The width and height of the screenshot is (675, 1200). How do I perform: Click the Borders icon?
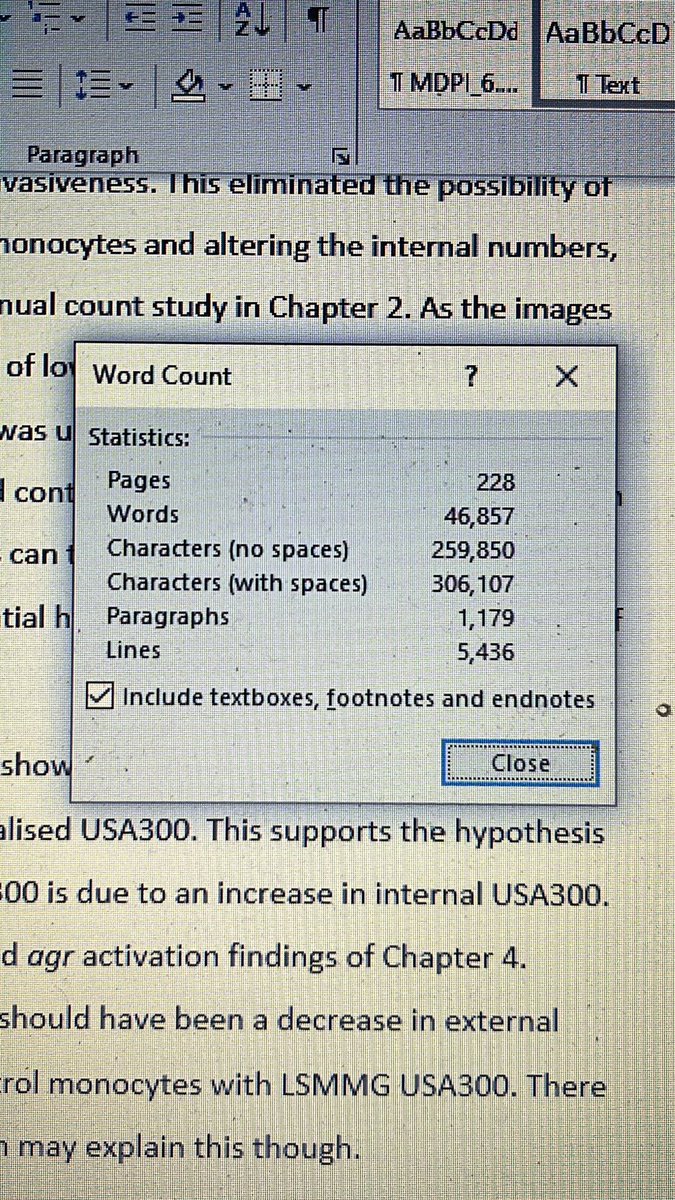[265, 87]
